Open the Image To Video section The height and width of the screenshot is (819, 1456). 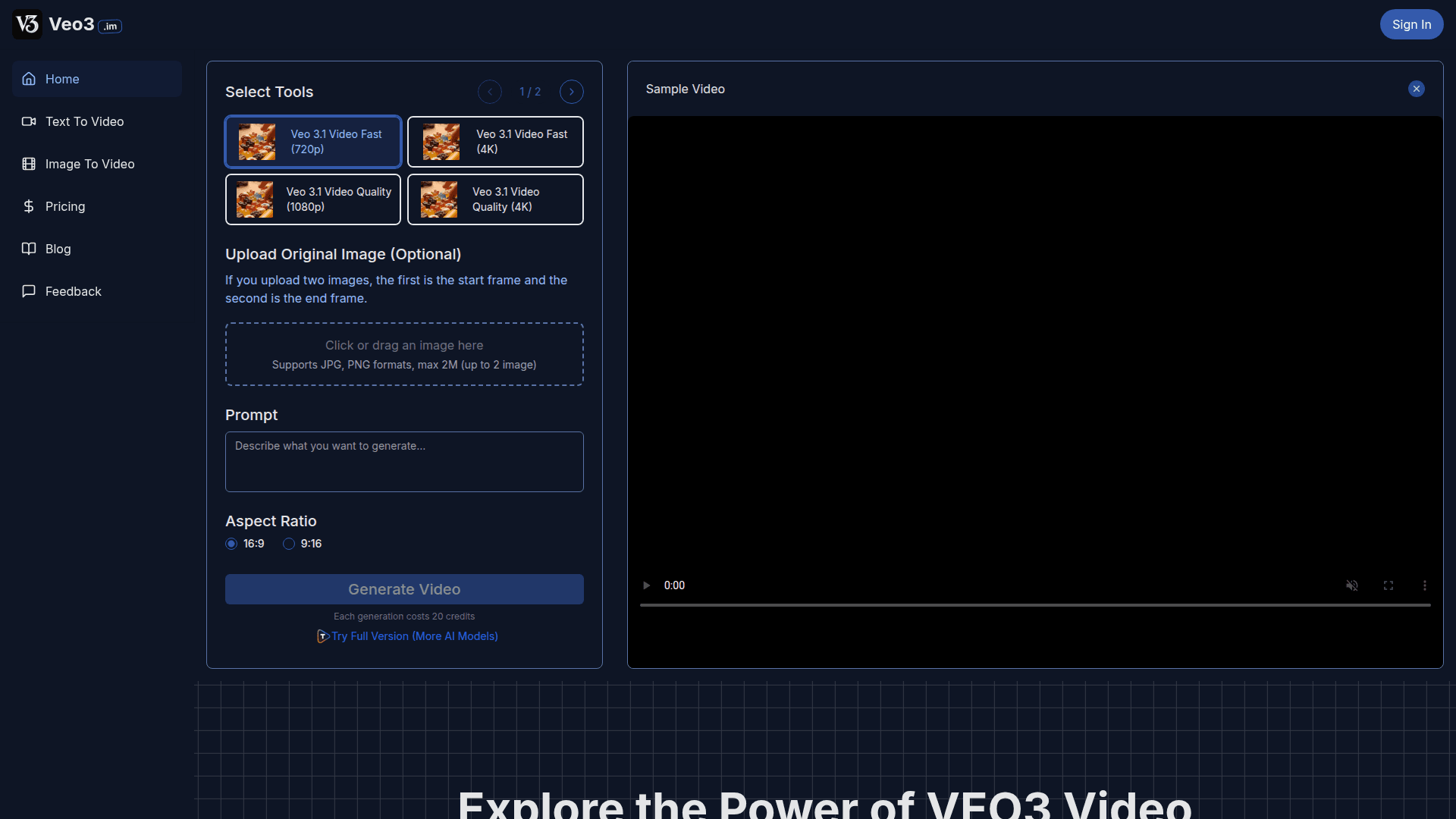coord(28,164)
